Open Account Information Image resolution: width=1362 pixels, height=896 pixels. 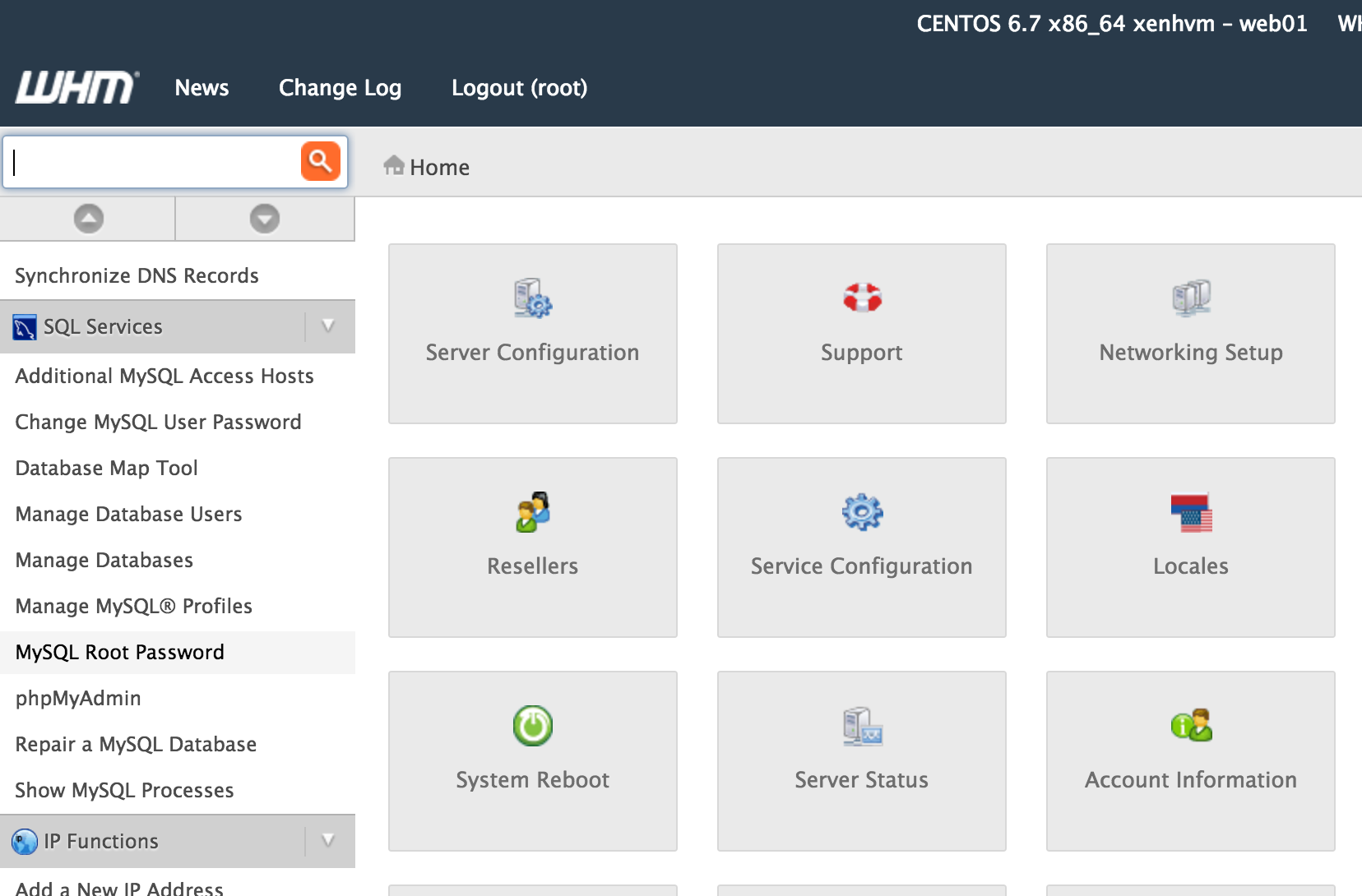[1189, 760]
